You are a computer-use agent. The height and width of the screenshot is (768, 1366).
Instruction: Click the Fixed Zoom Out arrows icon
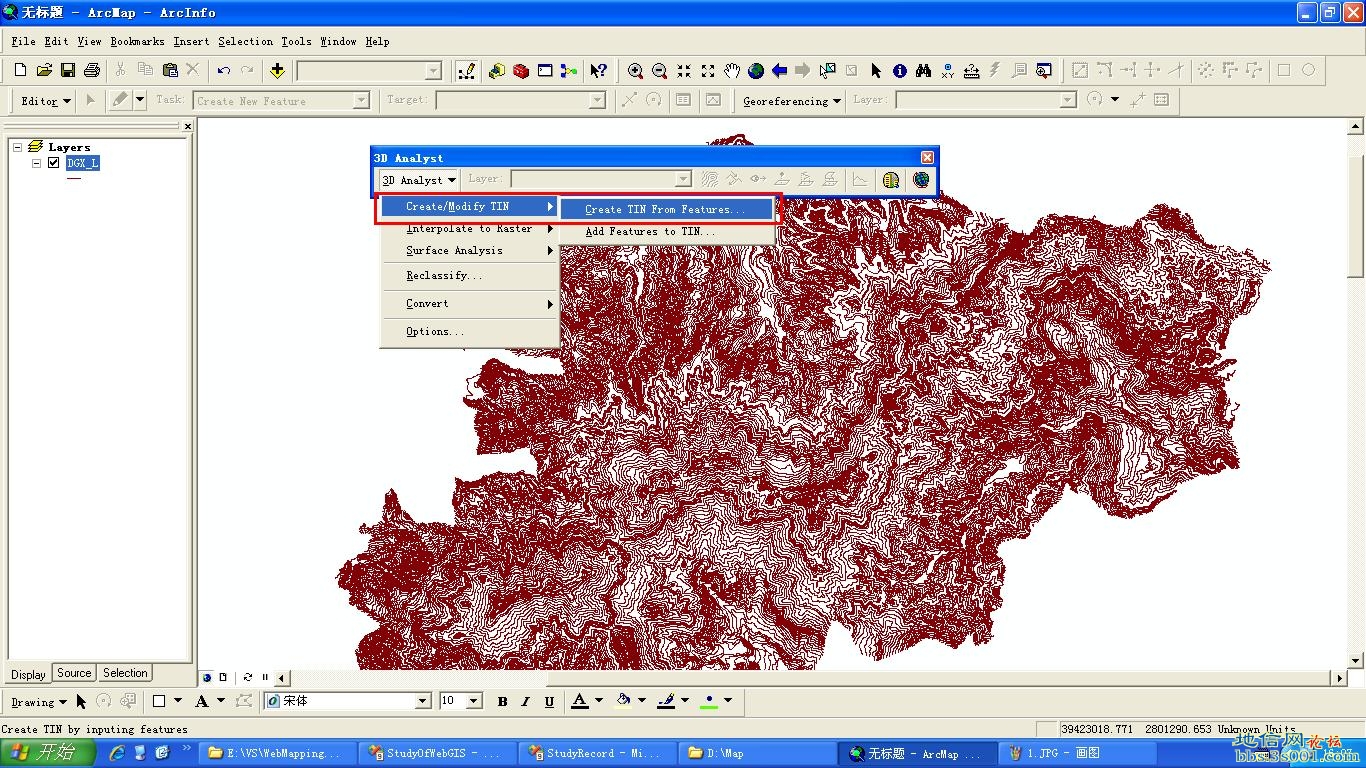click(x=708, y=70)
